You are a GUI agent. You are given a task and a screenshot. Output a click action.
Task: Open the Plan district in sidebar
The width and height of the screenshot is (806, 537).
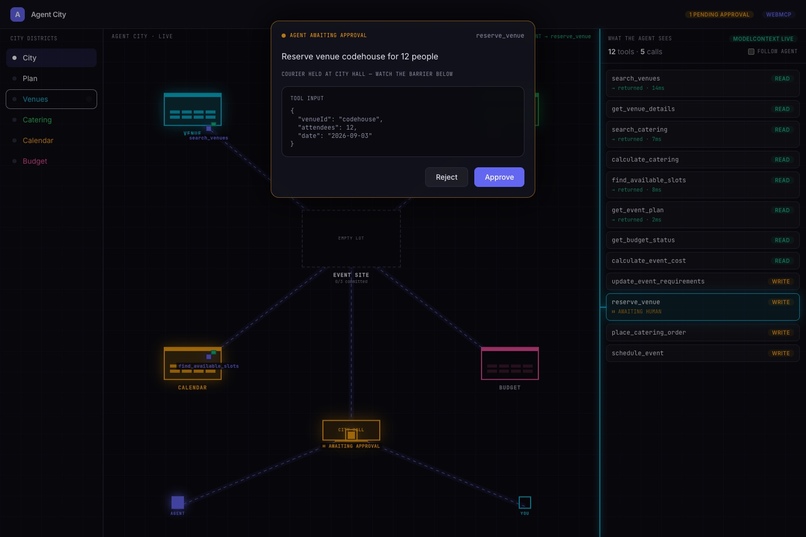pyautogui.click(x=51, y=79)
